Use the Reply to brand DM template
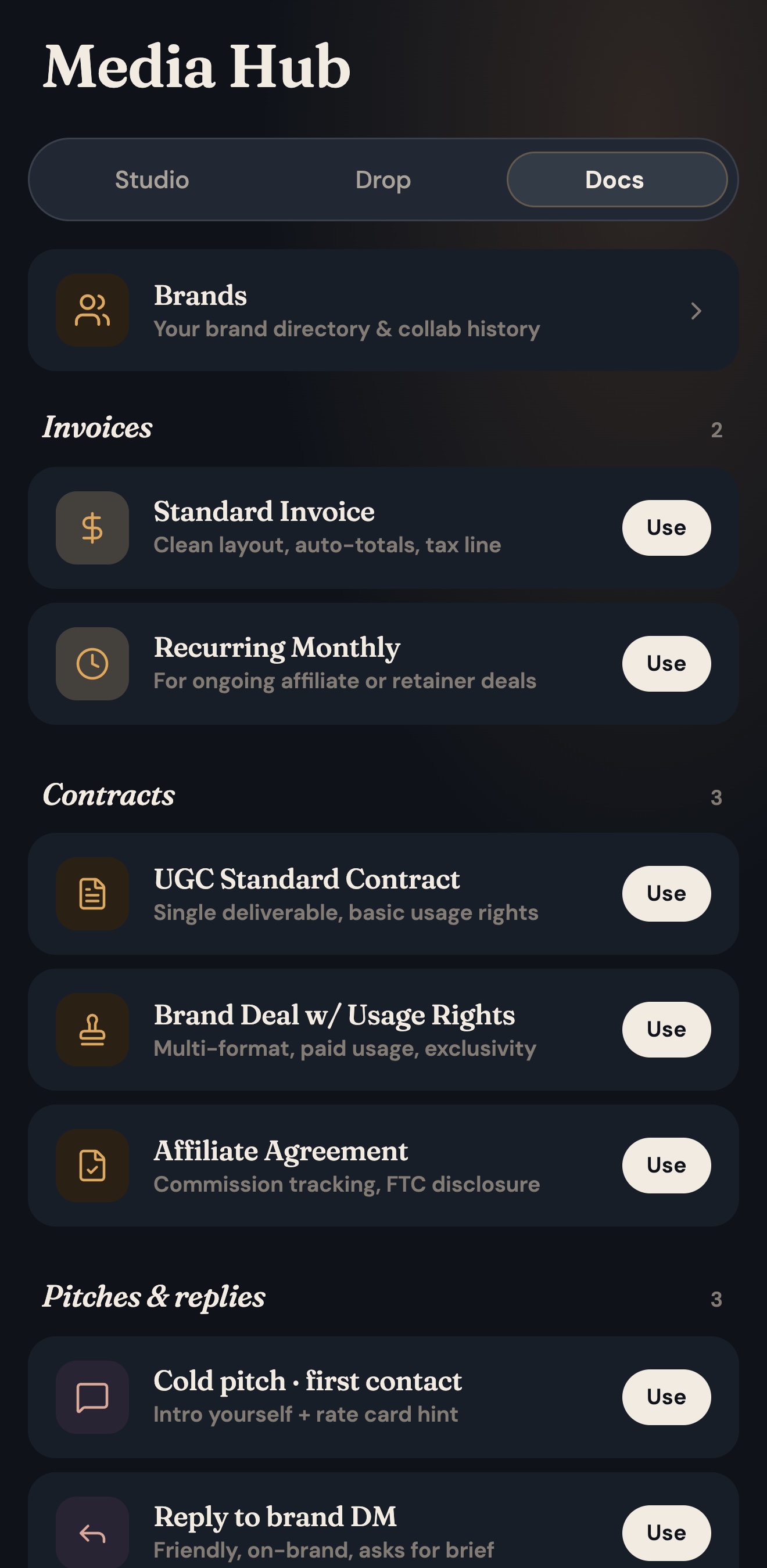 (666, 1533)
